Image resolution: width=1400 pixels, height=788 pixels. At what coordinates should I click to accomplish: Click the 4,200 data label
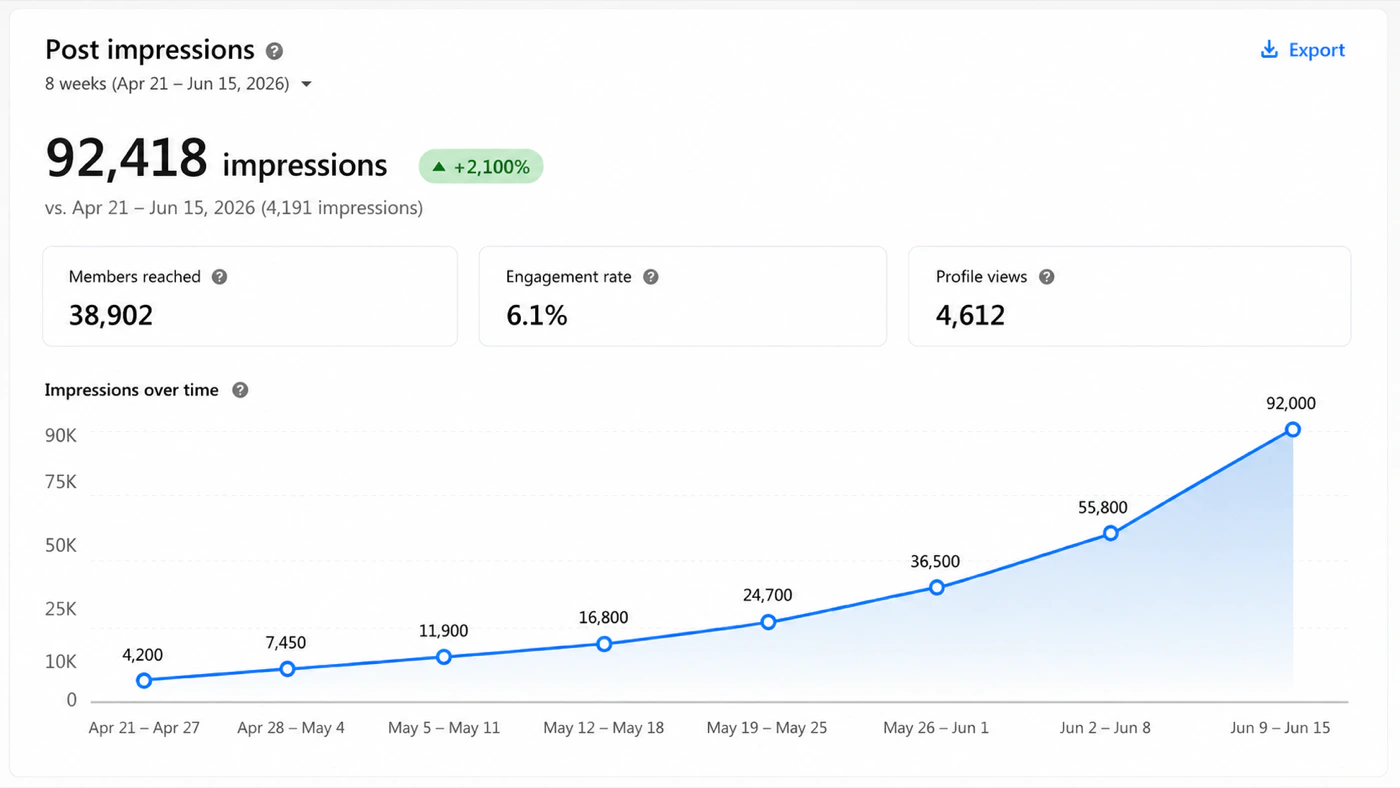[142, 656]
